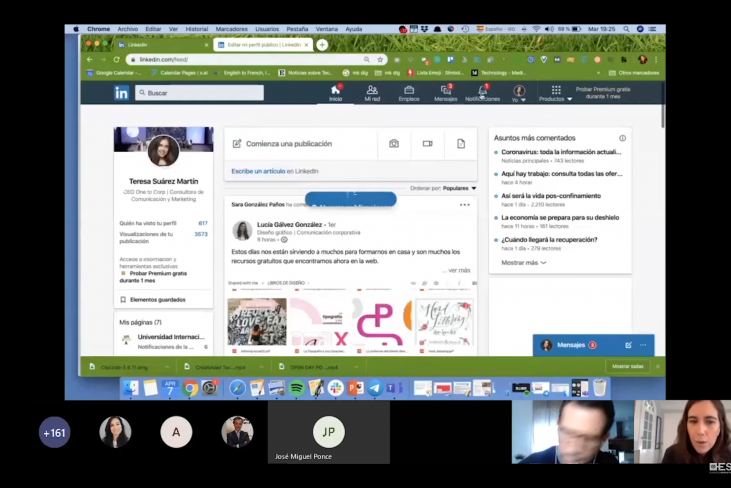Click Escribe un artículo link
Screen dimensions: 731x488
pyautogui.click(x=258, y=171)
